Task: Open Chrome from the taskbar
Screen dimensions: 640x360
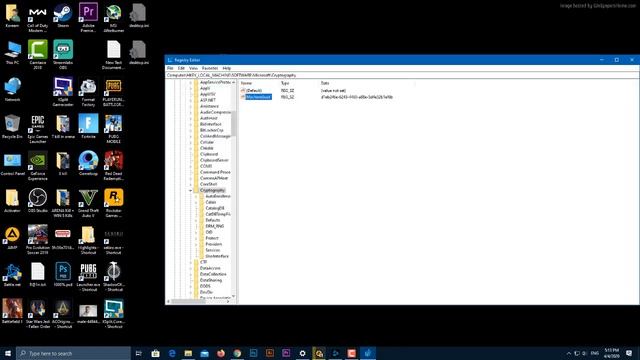Action: point(237,353)
